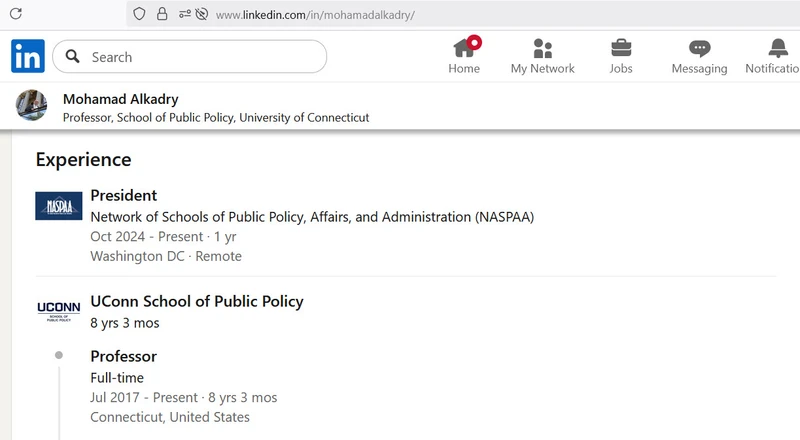Open the NASPAA organization logo
Viewport: 800px width, 440px height.
58,206
